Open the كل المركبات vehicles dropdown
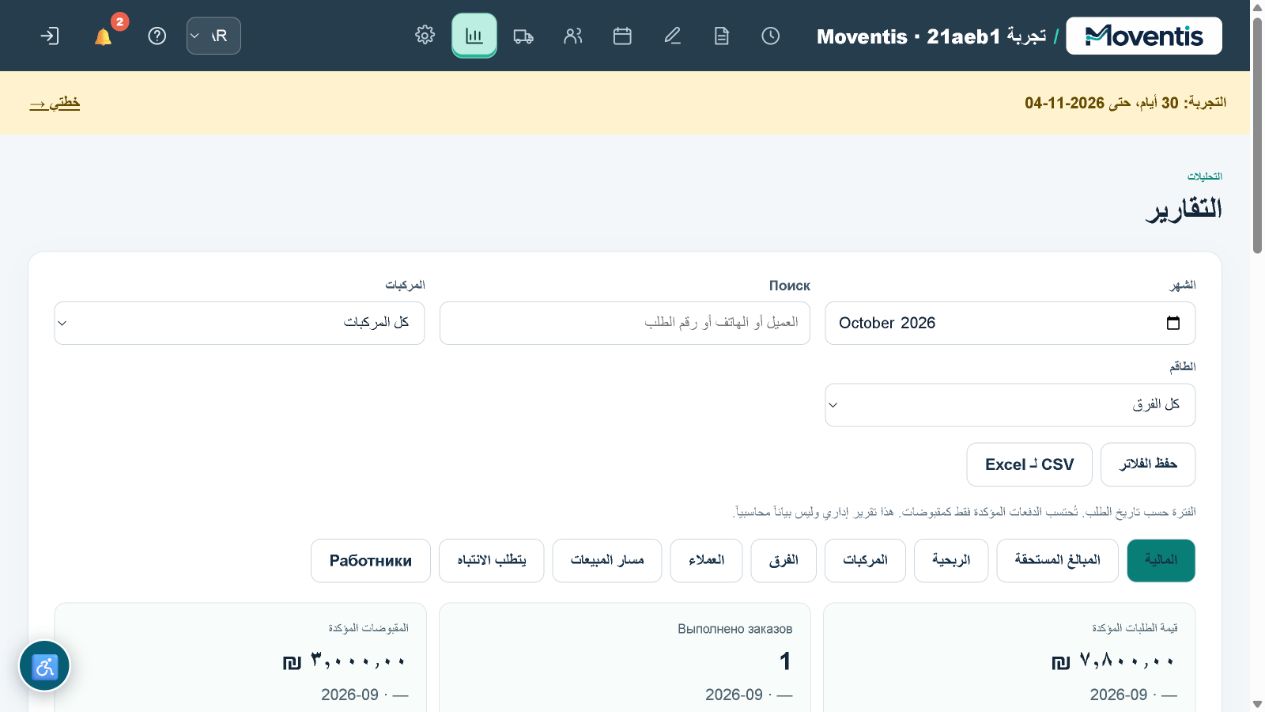This screenshot has width=1265, height=712. tap(239, 323)
